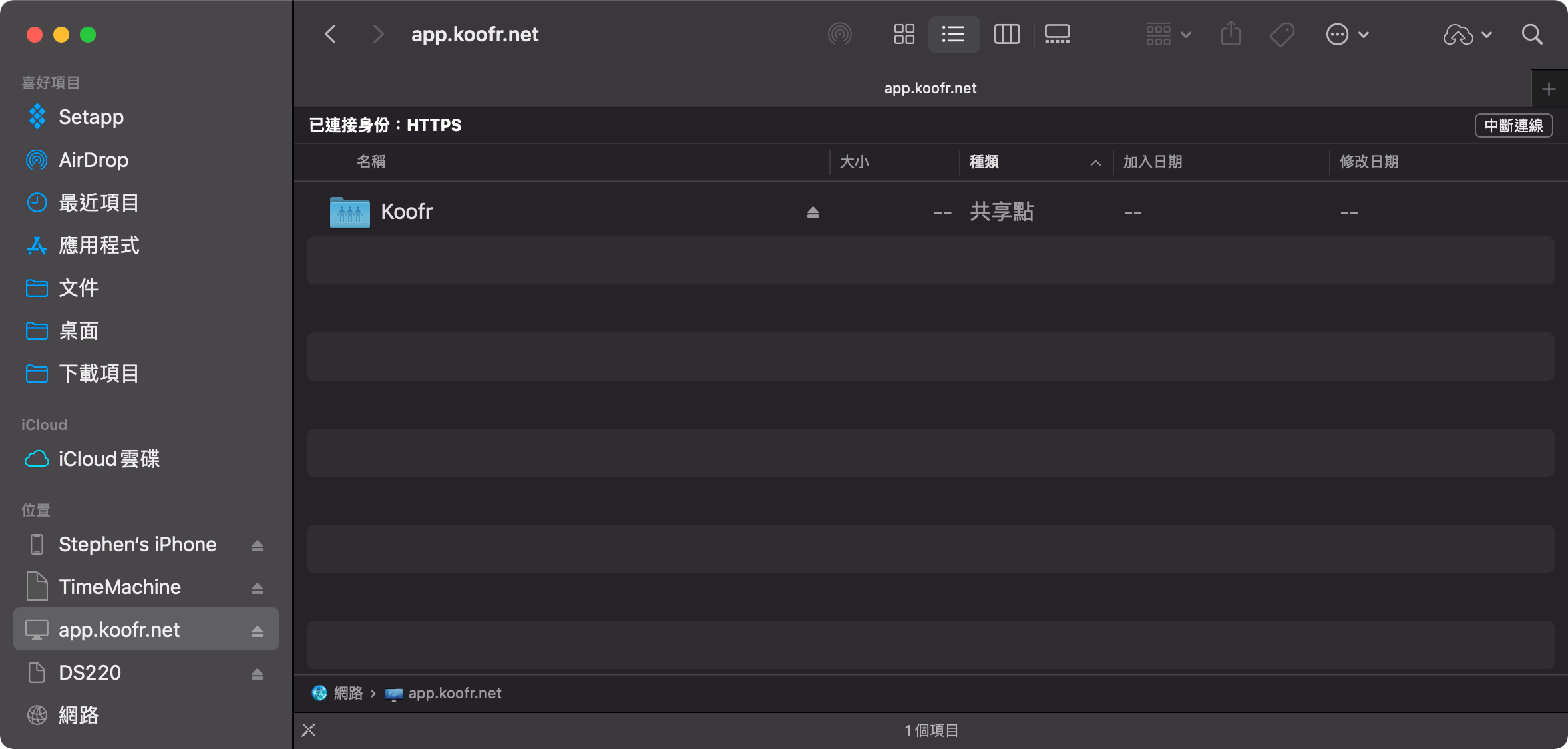Minimize window with yellow button
This screenshot has height=749, width=1568.
tap(61, 35)
